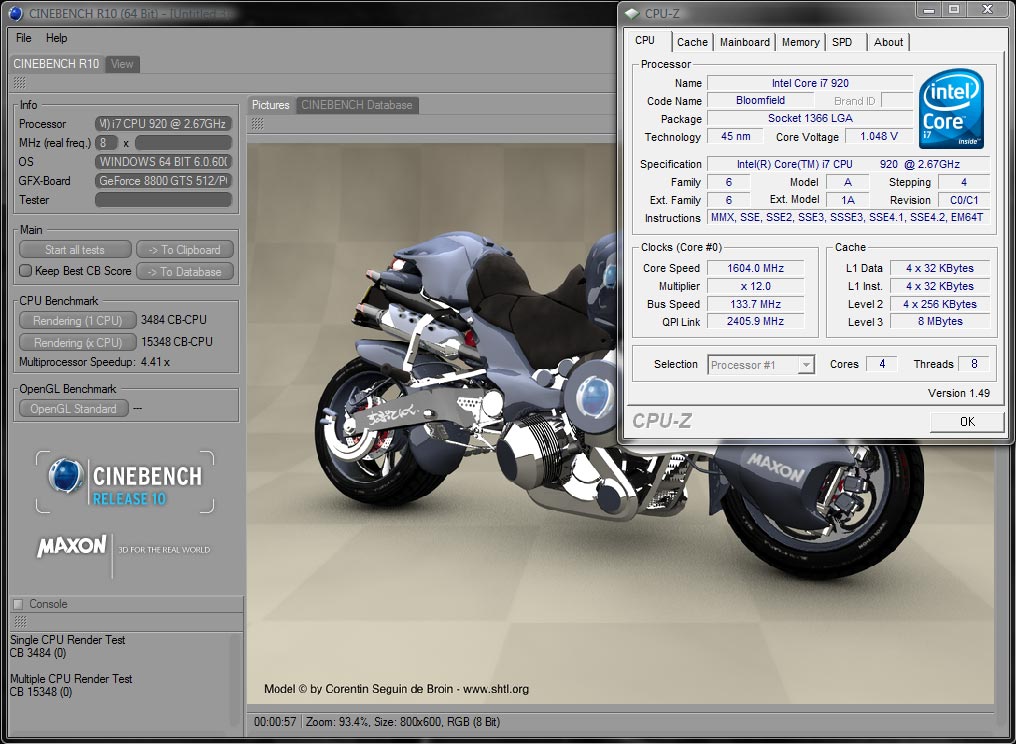The height and width of the screenshot is (744, 1016).
Task: Click the CPU-Z title bar chip icon
Action: coord(632,14)
